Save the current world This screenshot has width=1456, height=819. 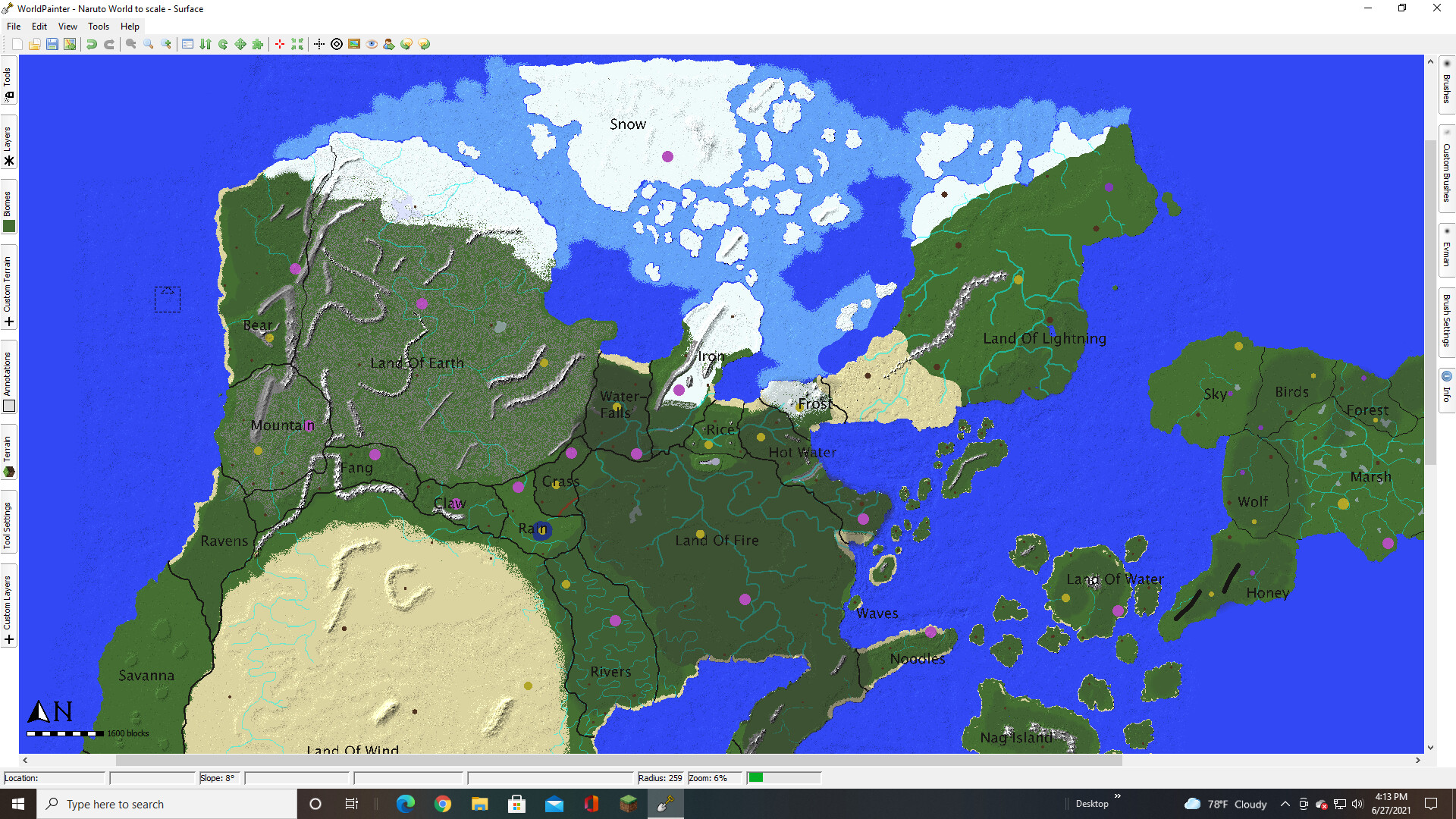[x=52, y=44]
